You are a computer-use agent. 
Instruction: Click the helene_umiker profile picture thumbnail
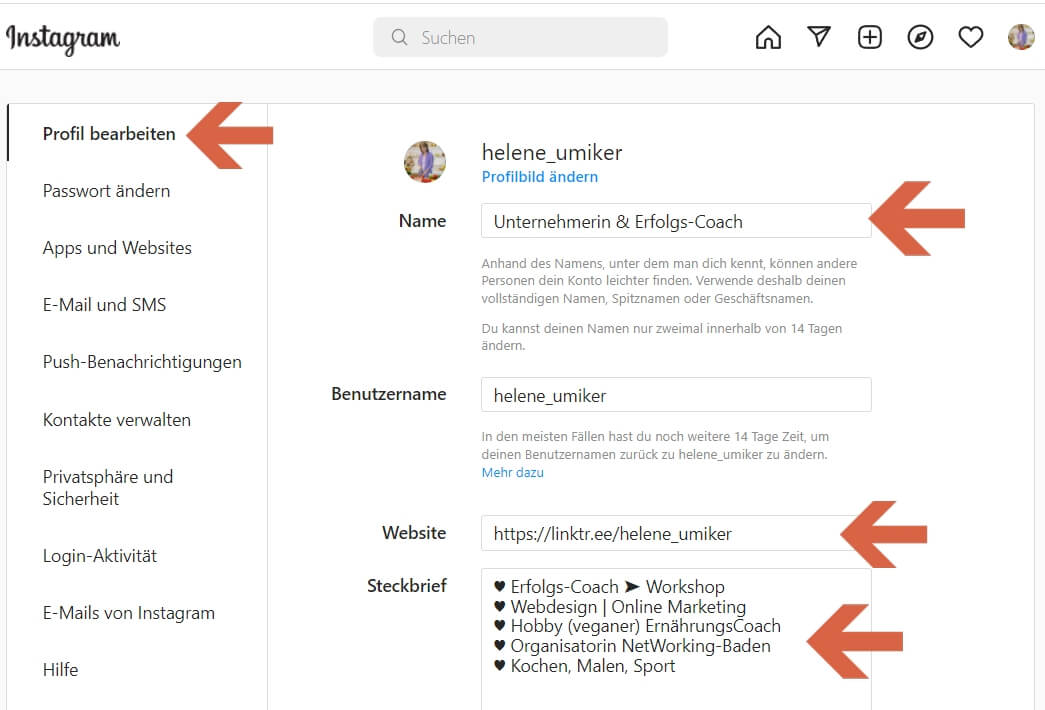425,162
